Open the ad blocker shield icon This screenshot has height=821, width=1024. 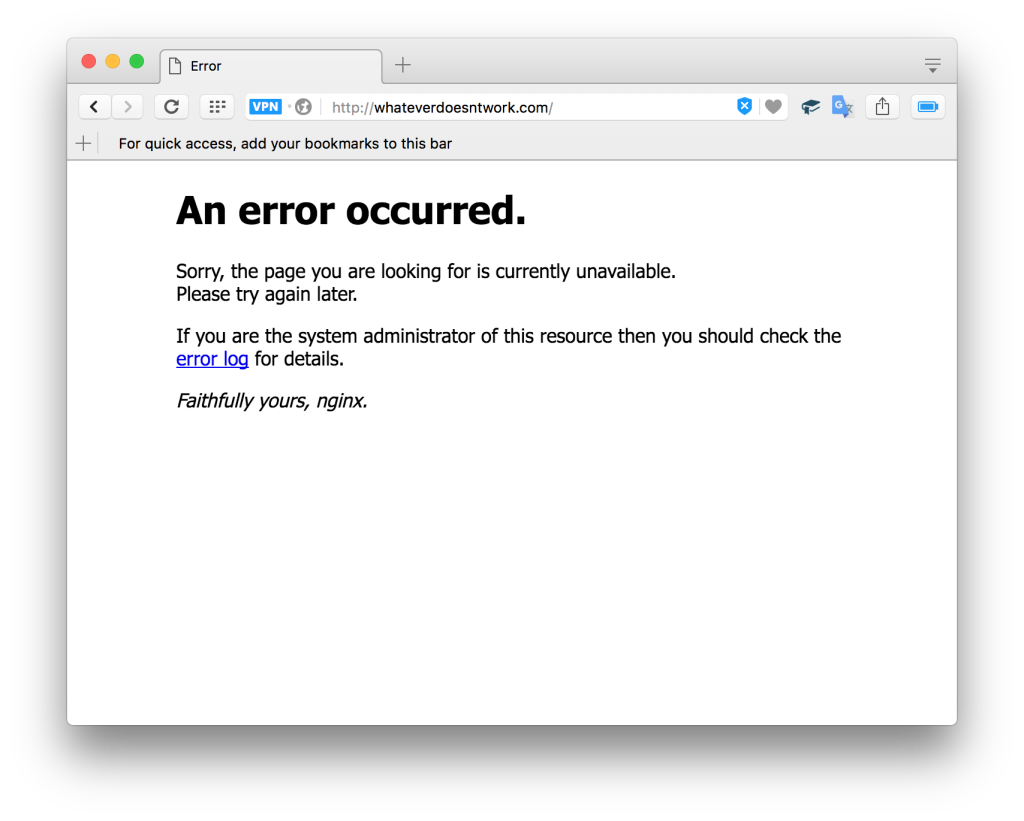[x=744, y=106]
